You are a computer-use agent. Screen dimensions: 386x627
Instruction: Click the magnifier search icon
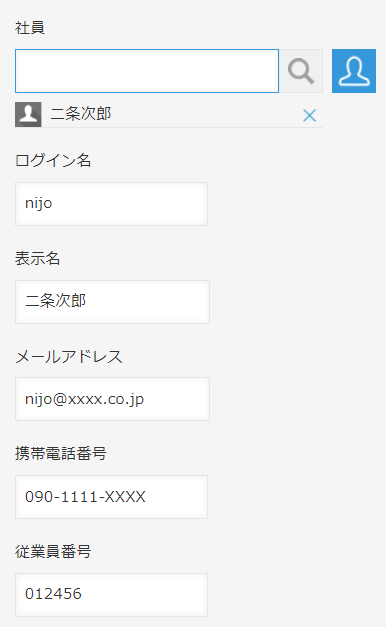pos(301,71)
